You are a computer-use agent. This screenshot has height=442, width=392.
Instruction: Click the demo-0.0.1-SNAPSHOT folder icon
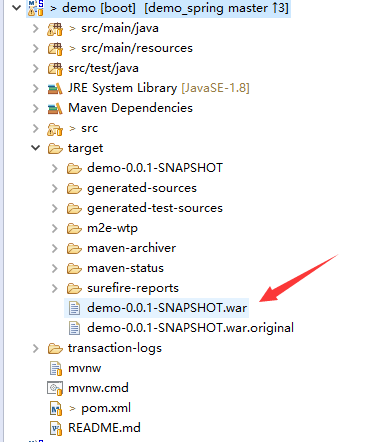click(74, 169)
